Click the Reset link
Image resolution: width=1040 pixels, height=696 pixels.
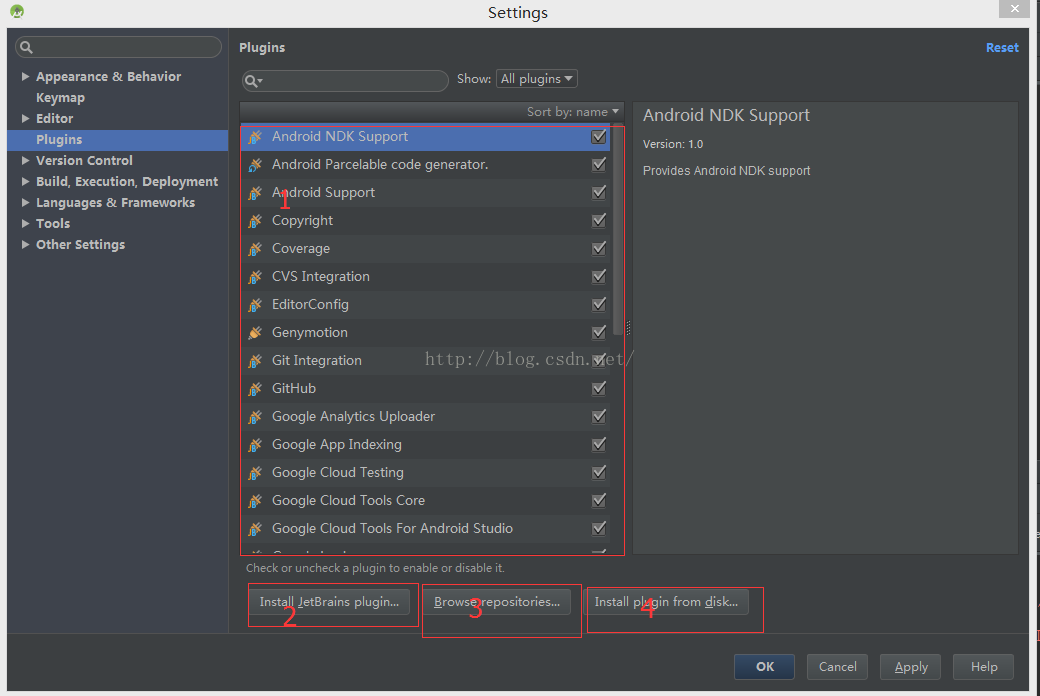coord(1002,48)
